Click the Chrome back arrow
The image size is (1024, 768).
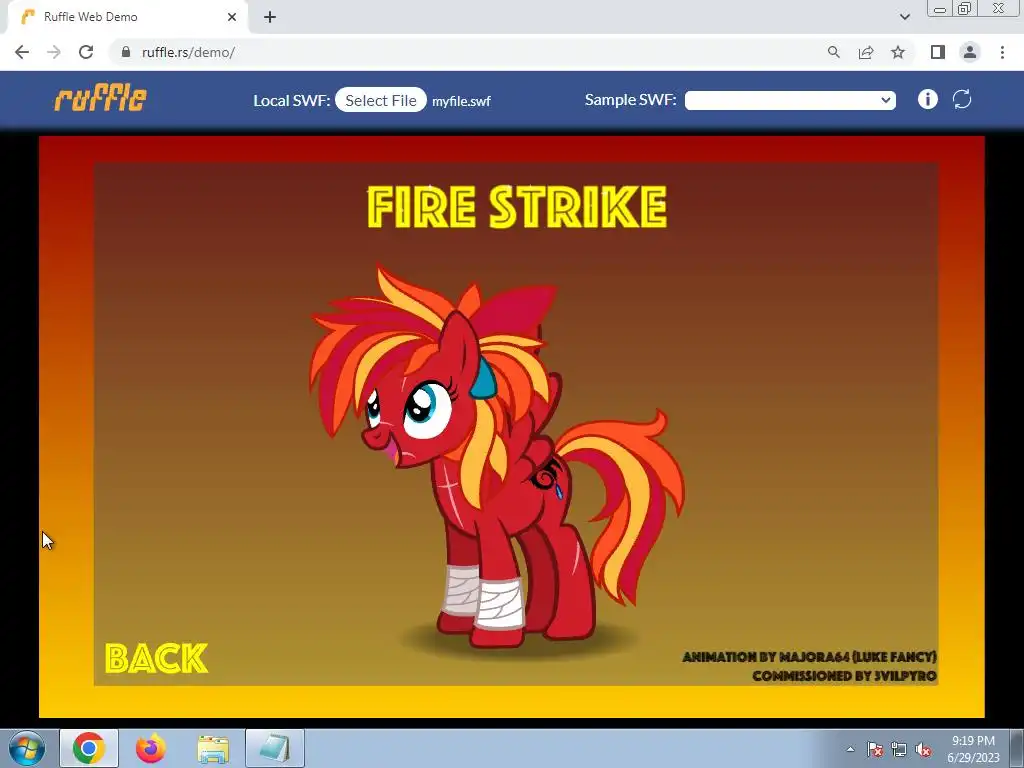point(22,52)
